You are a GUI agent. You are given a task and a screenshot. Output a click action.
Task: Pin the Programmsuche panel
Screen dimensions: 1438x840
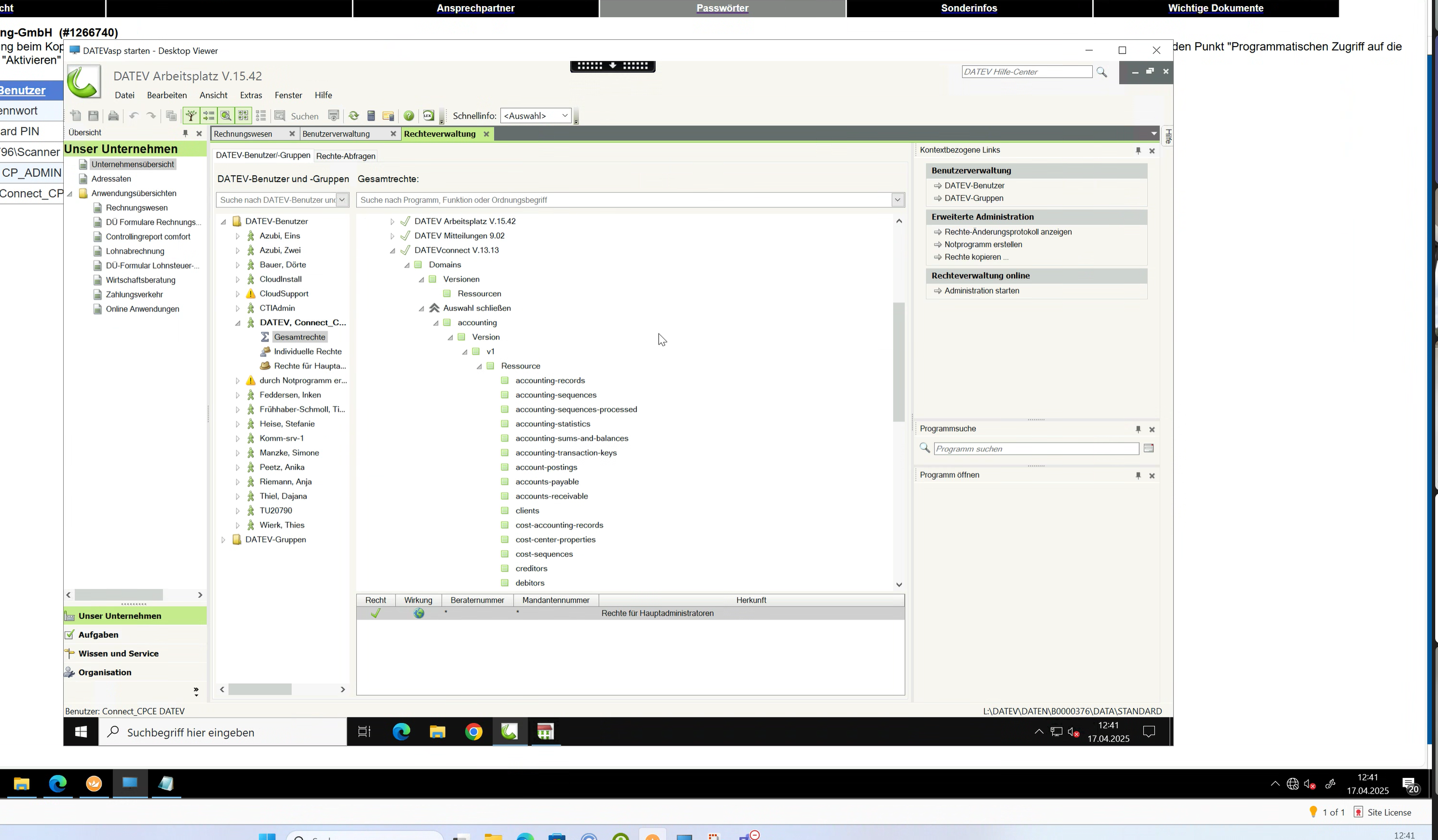point(1138,429)
